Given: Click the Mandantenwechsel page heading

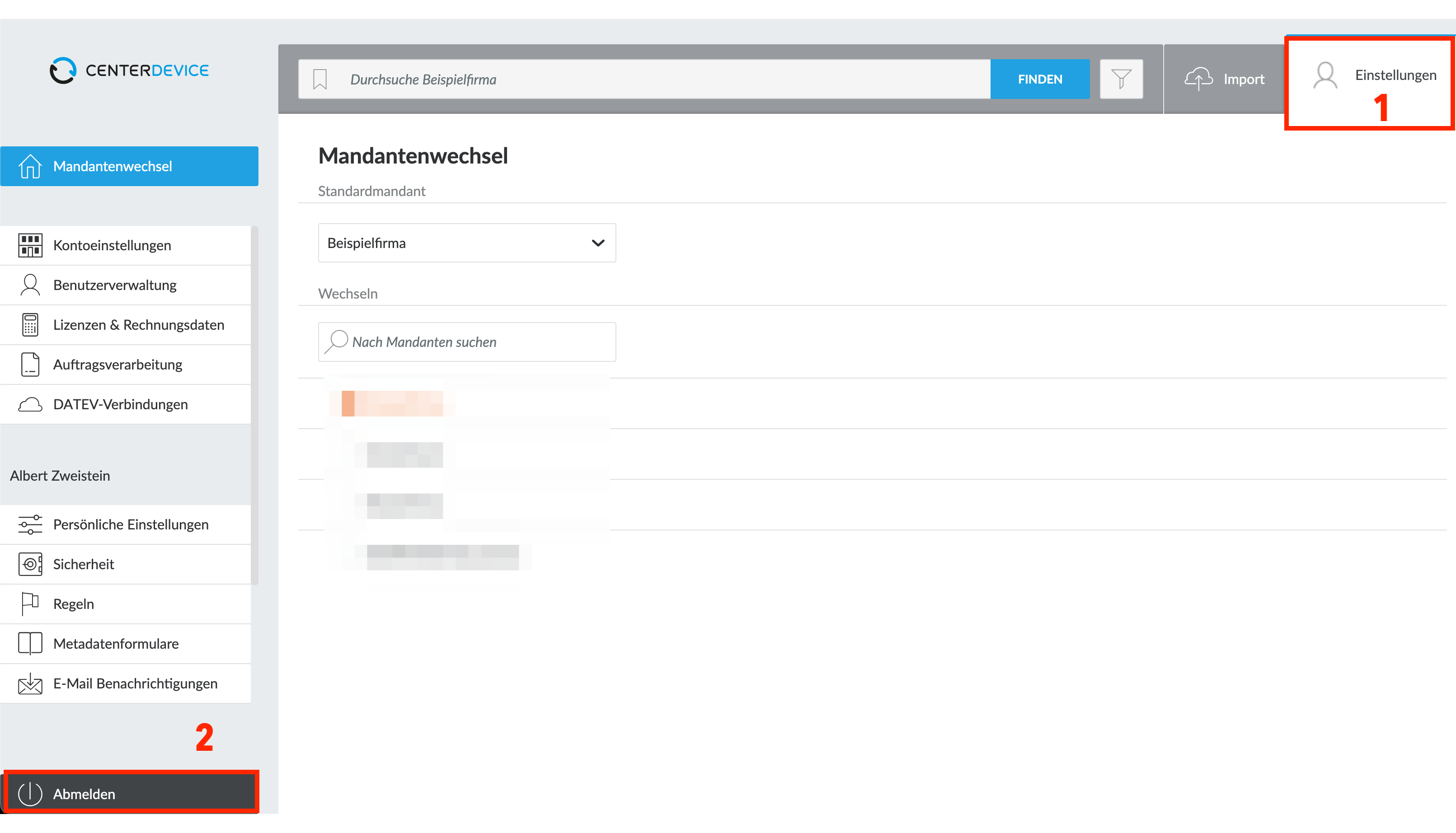Looking at the screenshot, I should [413, 155].
